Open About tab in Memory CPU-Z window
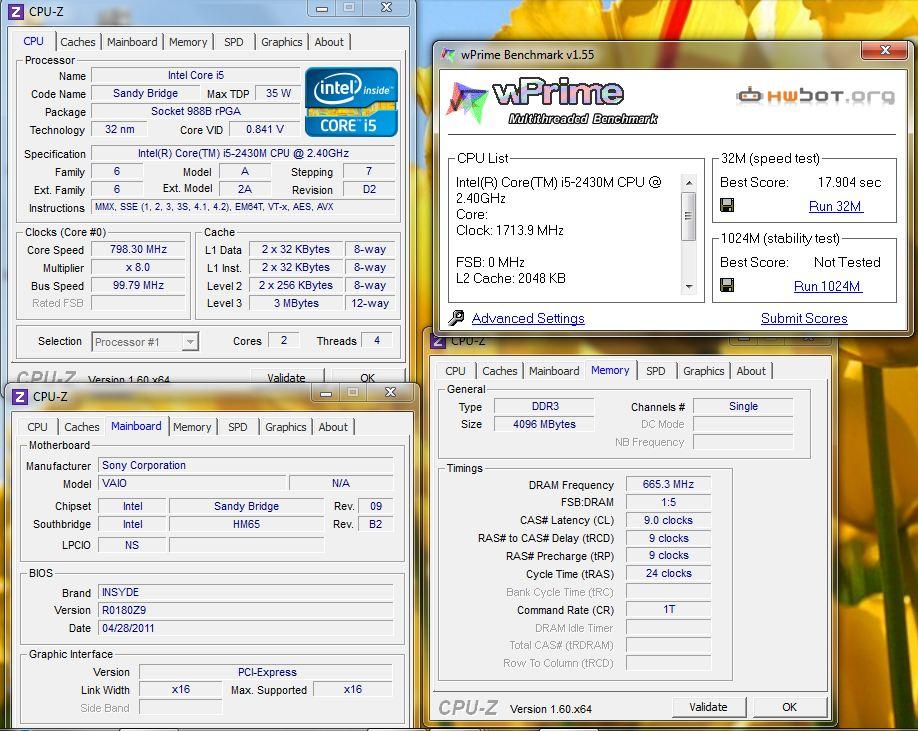The image size is (918, 731). click(x=751, y=371)
